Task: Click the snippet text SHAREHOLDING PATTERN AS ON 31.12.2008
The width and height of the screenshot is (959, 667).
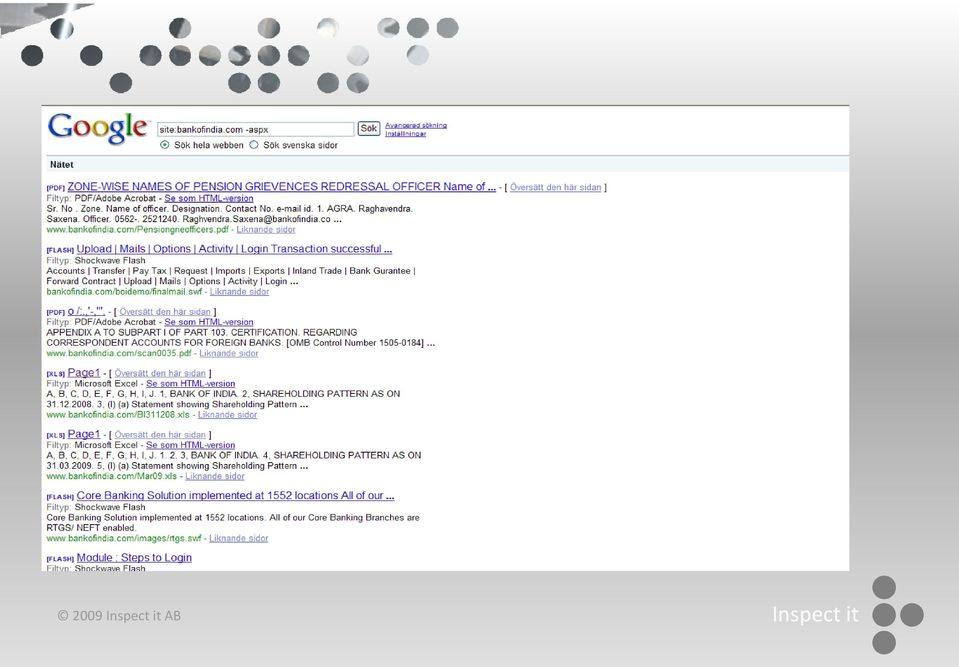Action: point(223,399)
